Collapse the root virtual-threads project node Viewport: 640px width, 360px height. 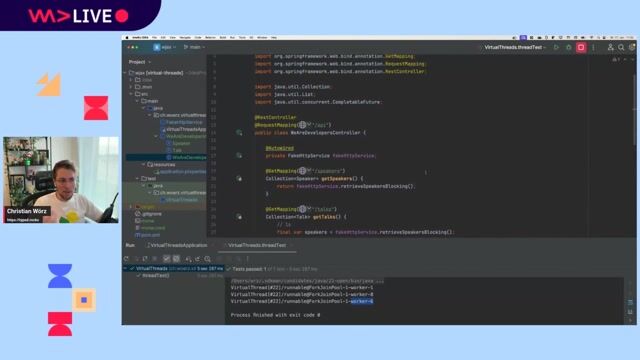coord(125,73)
